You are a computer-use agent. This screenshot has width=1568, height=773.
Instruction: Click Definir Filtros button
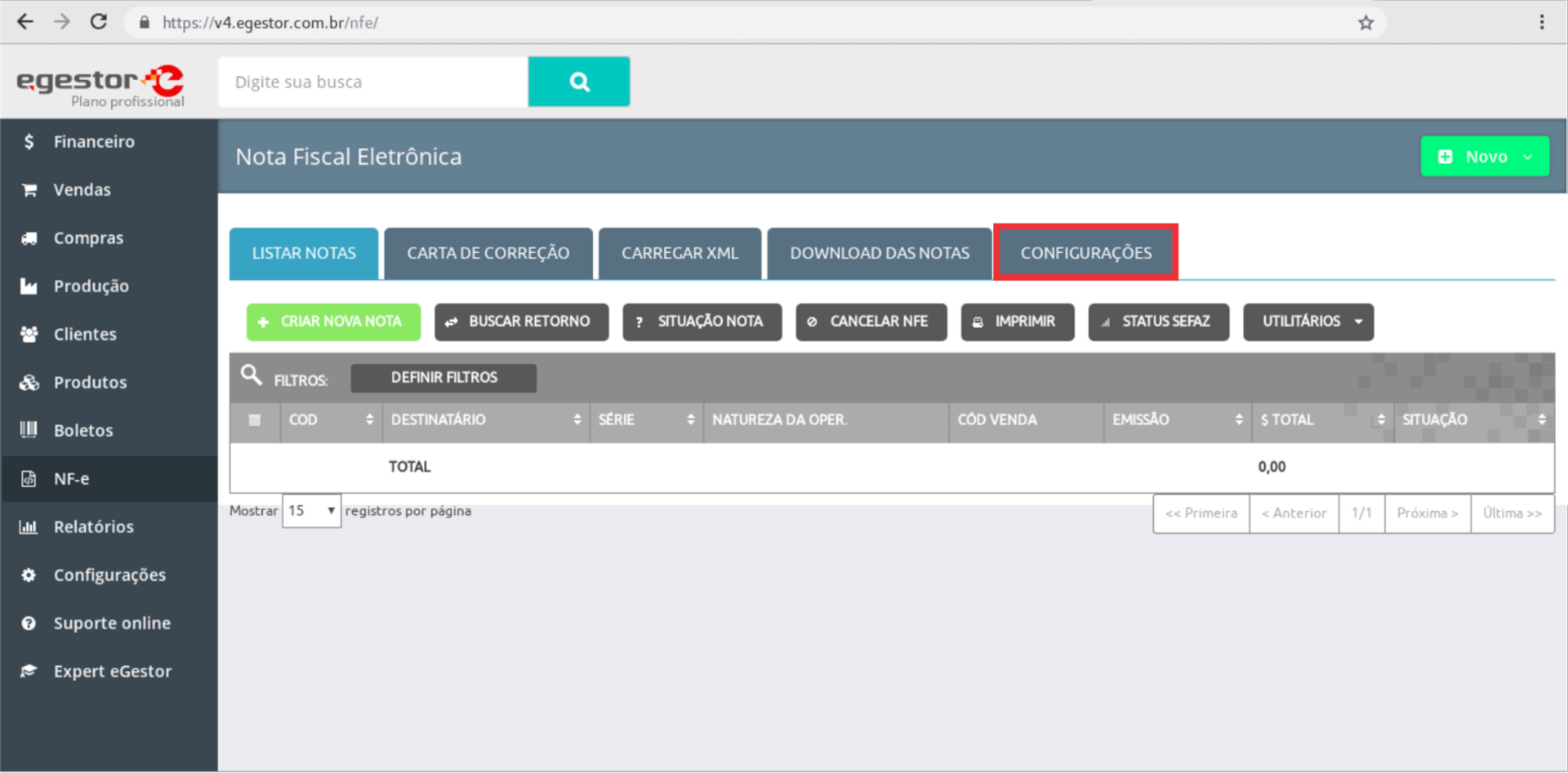443,378
